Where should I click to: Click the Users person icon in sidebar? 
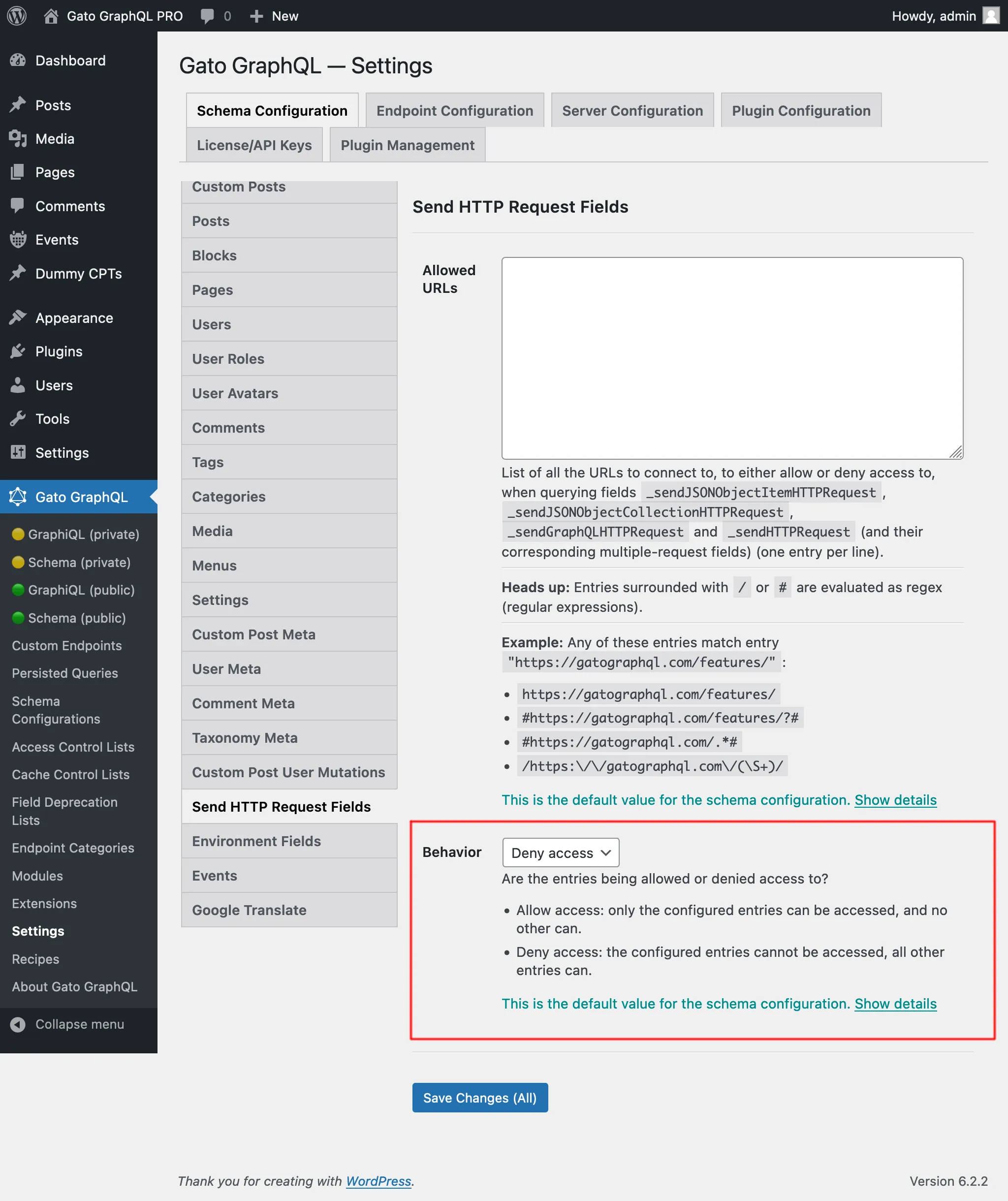pyautogui.click(x=18, y=385)
